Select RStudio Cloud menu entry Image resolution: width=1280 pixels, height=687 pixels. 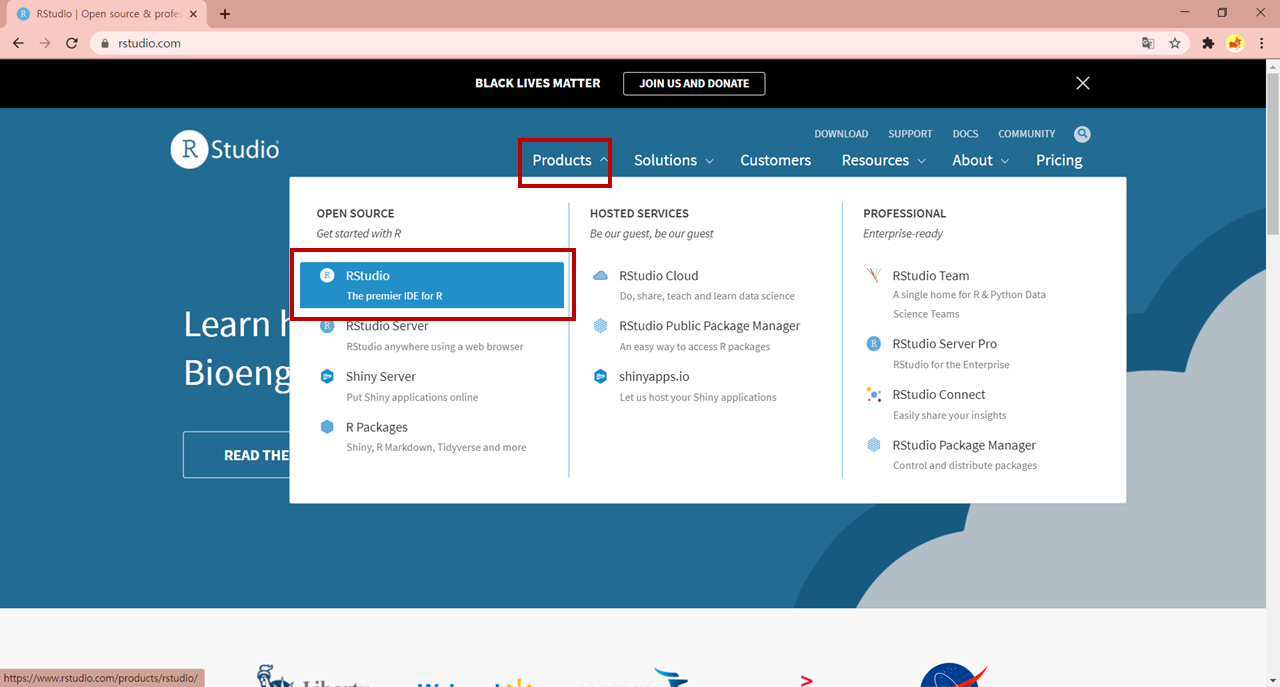pyautogui.click(x=705, y=285)
